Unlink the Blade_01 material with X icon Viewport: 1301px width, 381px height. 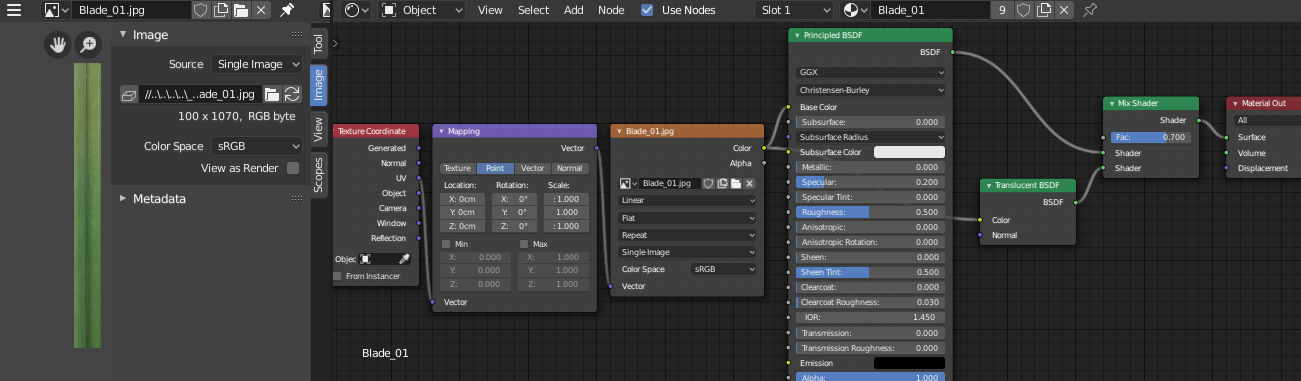coord(1064,10)
